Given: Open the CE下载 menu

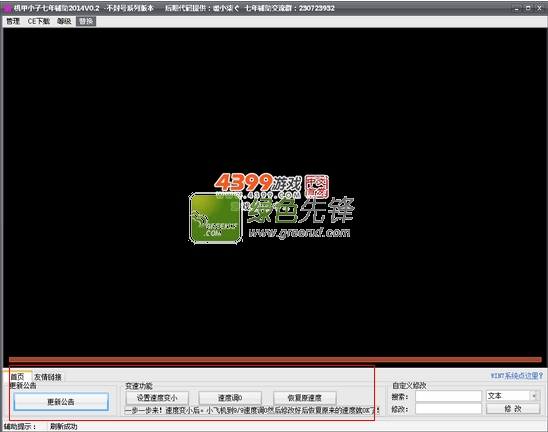Looking at the screenshot, I should point(38,22).
